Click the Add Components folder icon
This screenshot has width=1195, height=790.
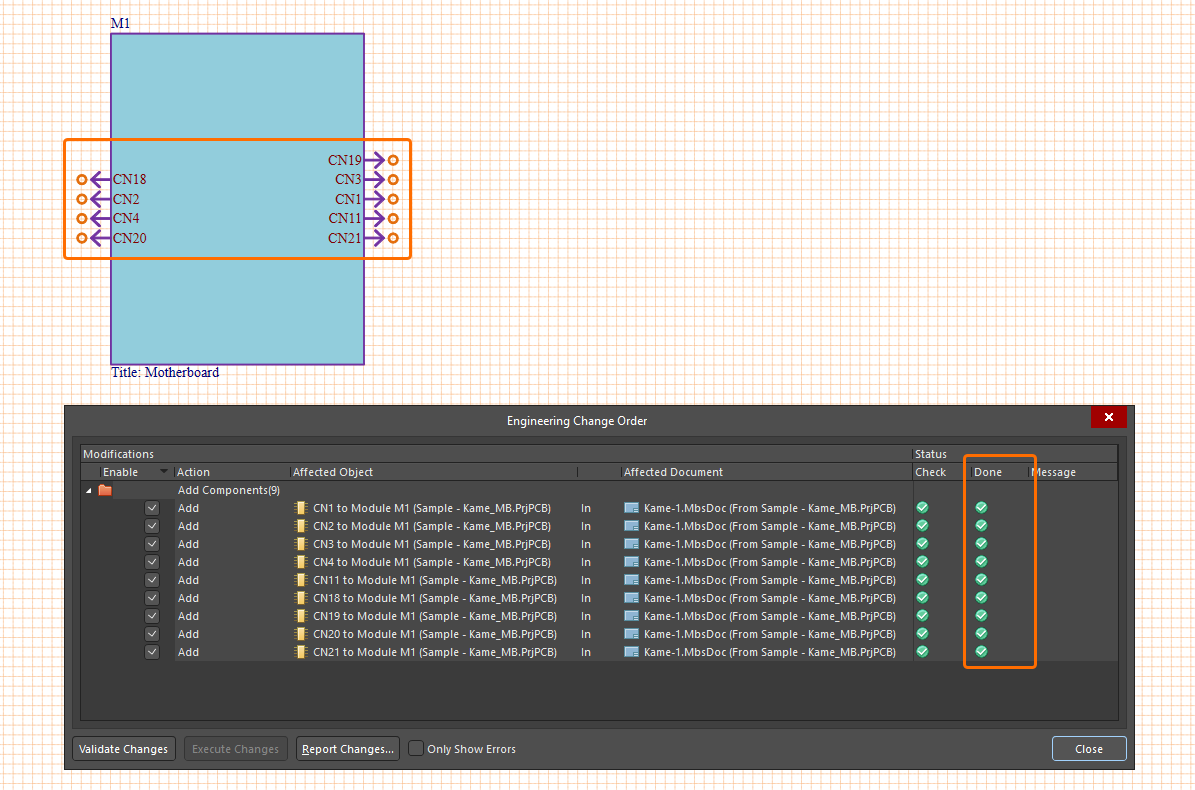click(x=105, y=490)
